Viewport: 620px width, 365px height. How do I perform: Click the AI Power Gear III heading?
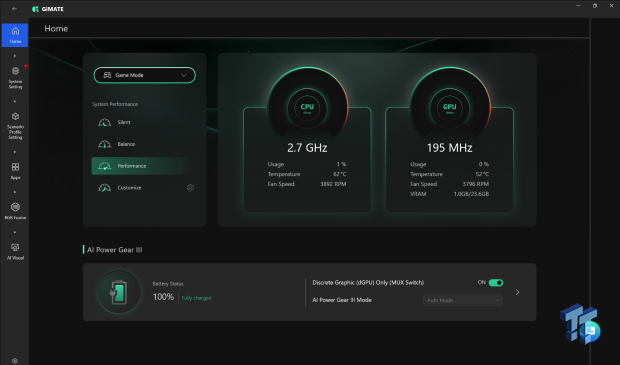pyautogui.click(x=115, y=250)
